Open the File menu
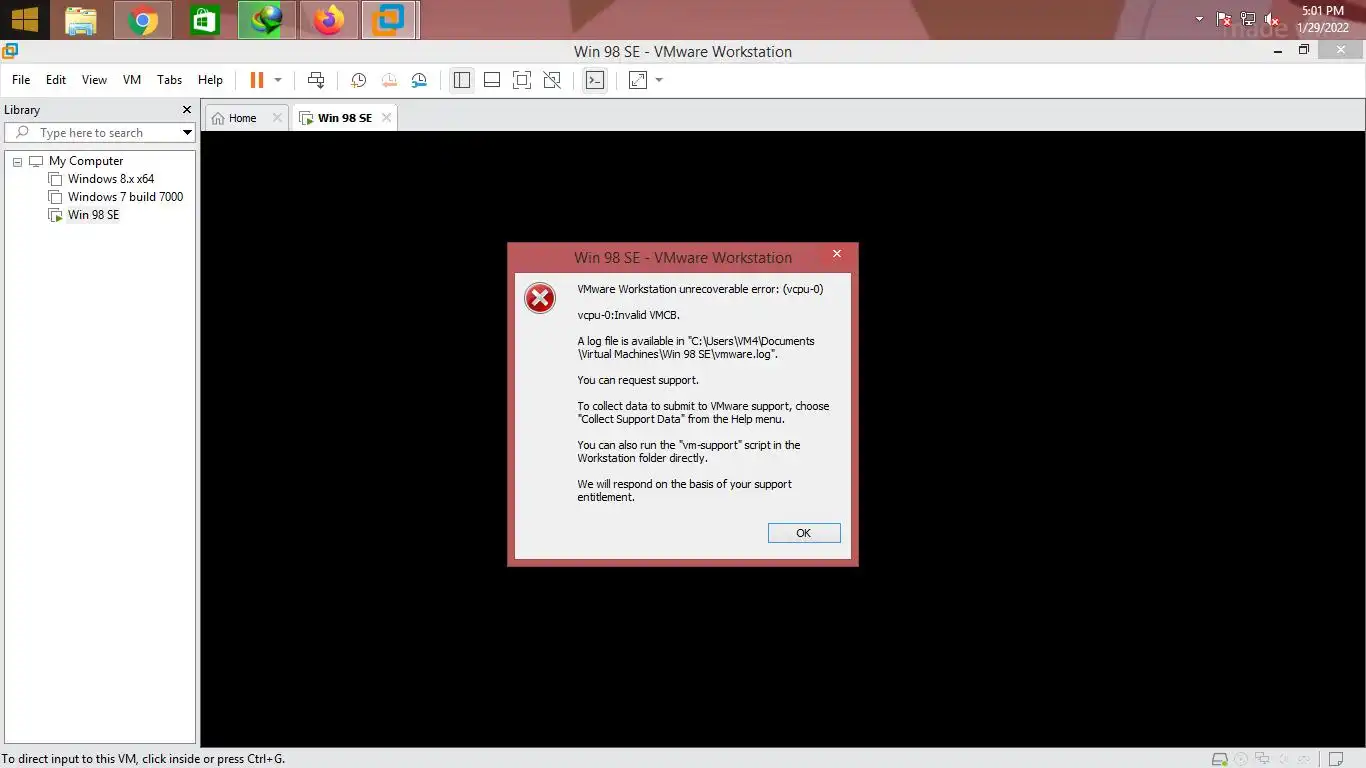The image size is (1366, 768). point(21,80)
